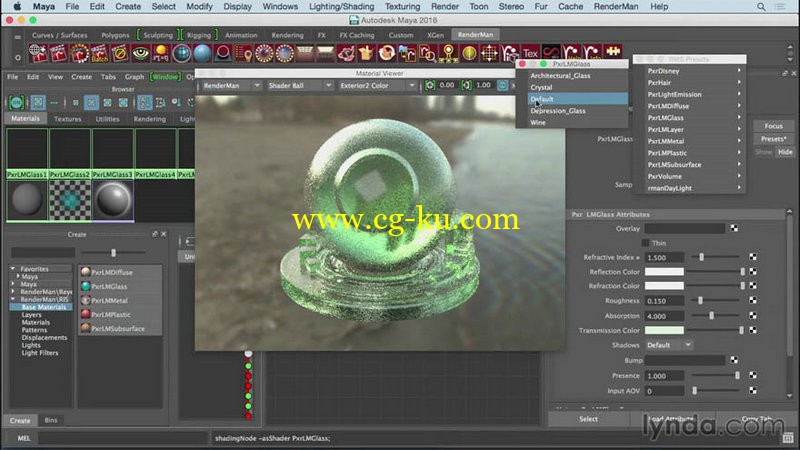
Task: Click the Batch render shelf icon
Action: [99, 53]
